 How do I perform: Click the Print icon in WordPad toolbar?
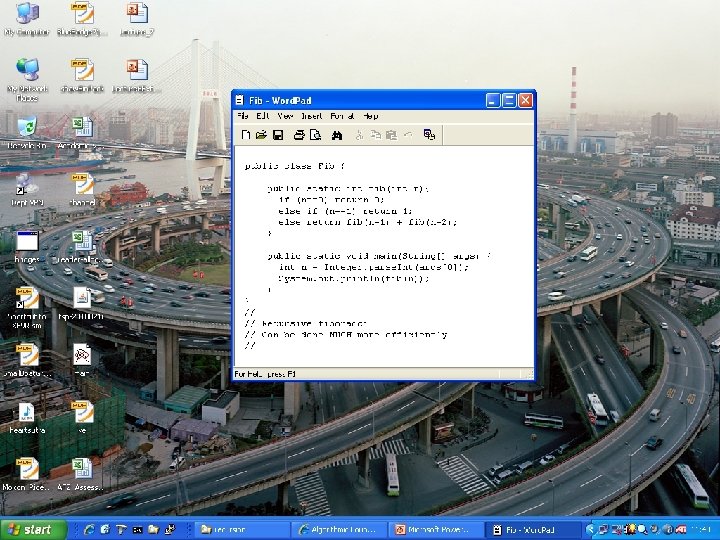pyautogui.click(x=299, y=135)
